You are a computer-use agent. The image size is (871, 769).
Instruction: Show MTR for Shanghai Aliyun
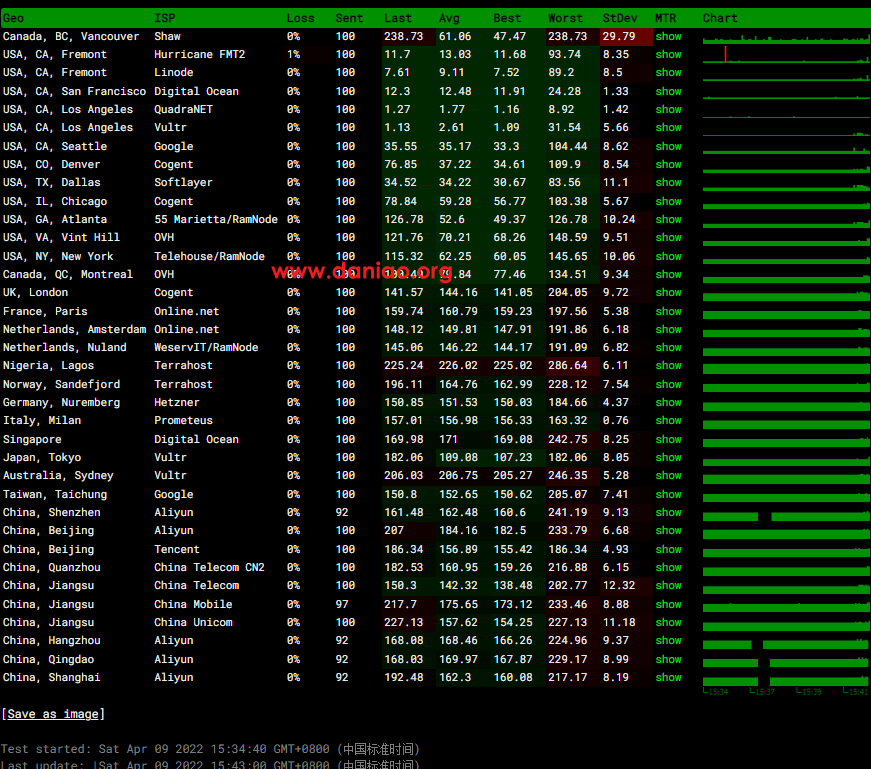click(x=668, y=678)
